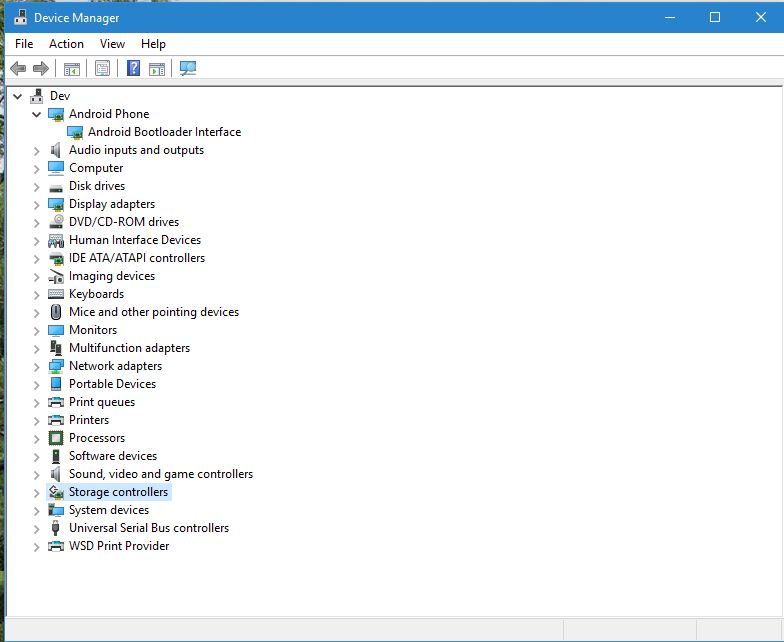Viewport: 784px width, 642px height.
Task: Select the Processors category
Action: coord(96,438)
